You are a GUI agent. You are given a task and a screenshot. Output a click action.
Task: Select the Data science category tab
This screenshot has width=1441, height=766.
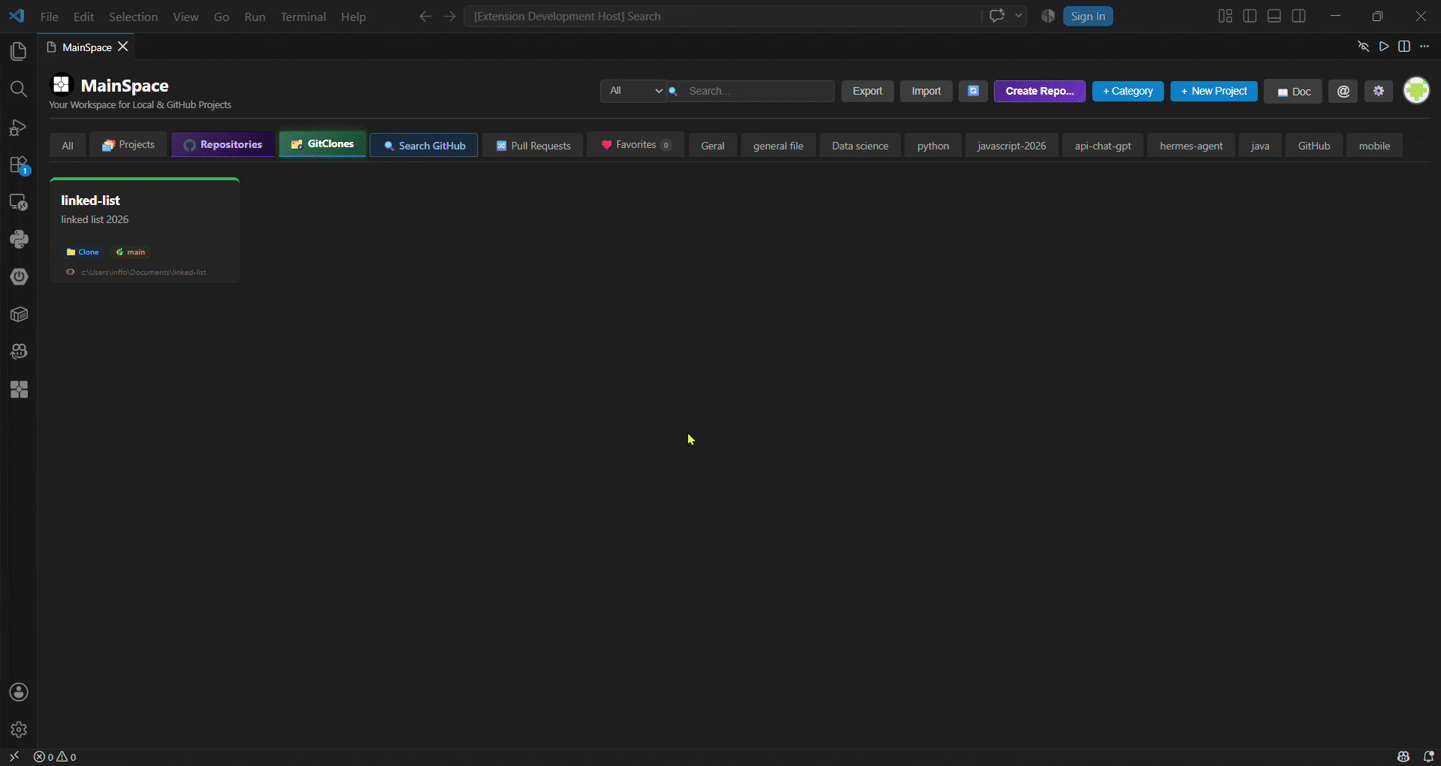860,146
